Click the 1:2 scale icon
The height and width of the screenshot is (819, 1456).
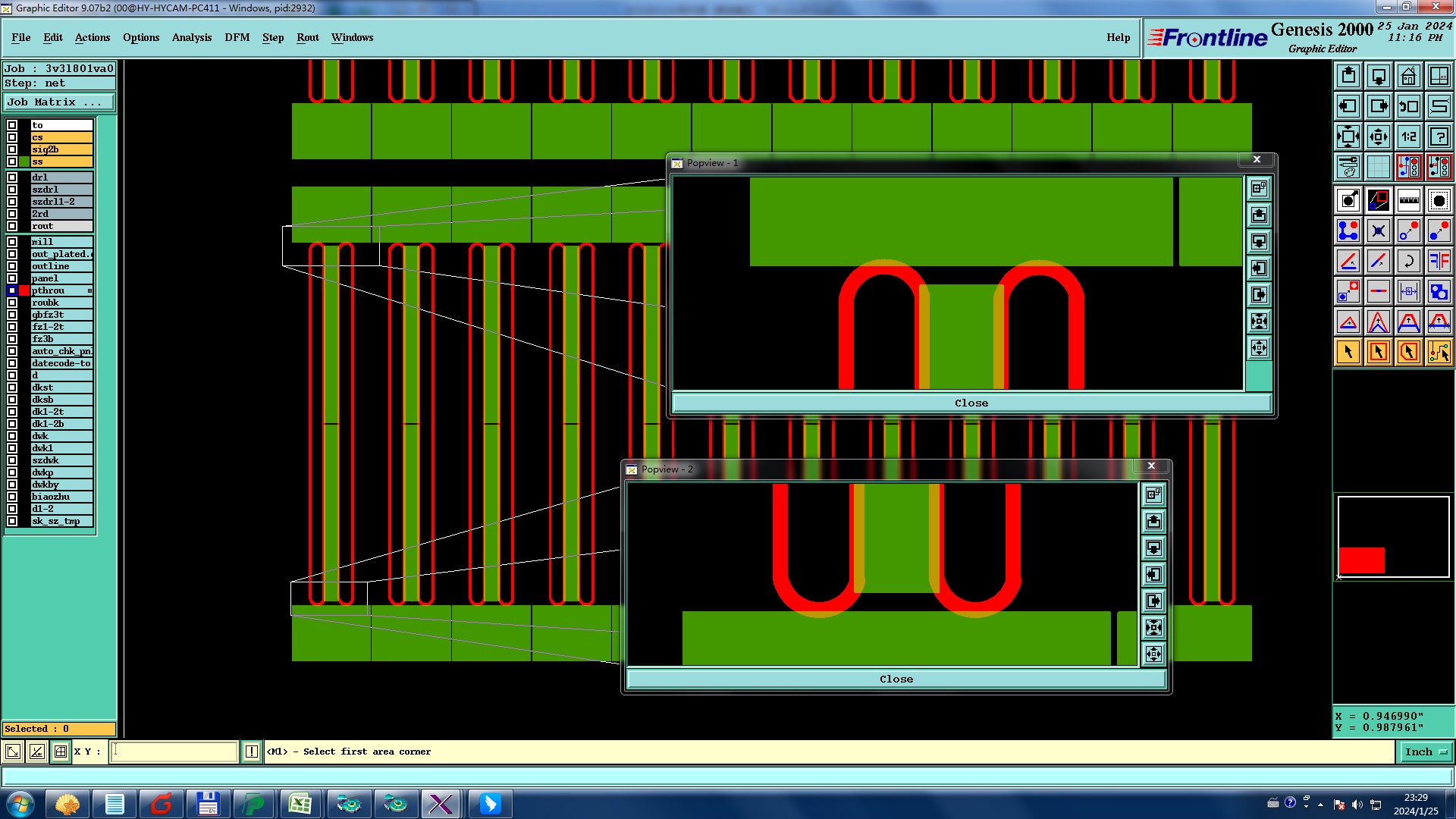click(1409, 136)
